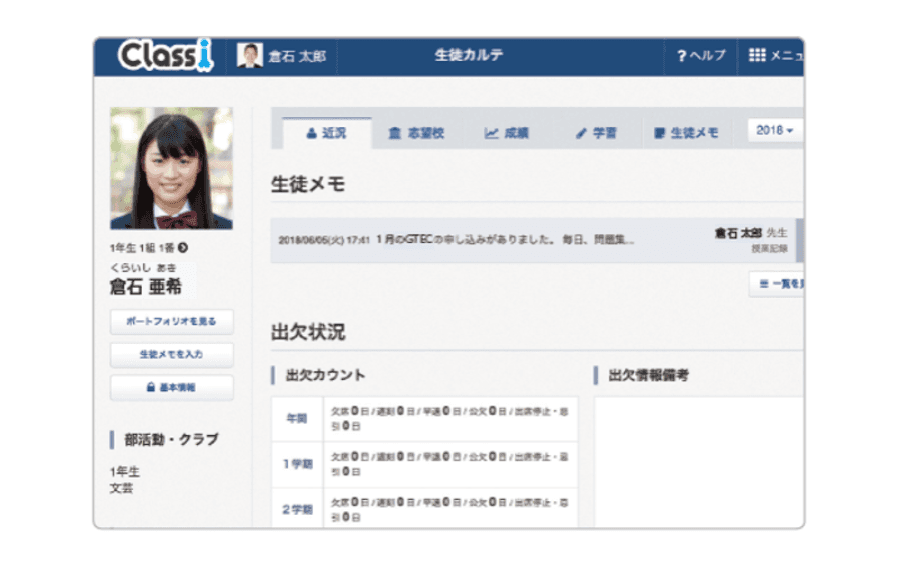Open the 生徒メモ tab
The height and width of the screenshot is (564, 898).
point(686,133)
